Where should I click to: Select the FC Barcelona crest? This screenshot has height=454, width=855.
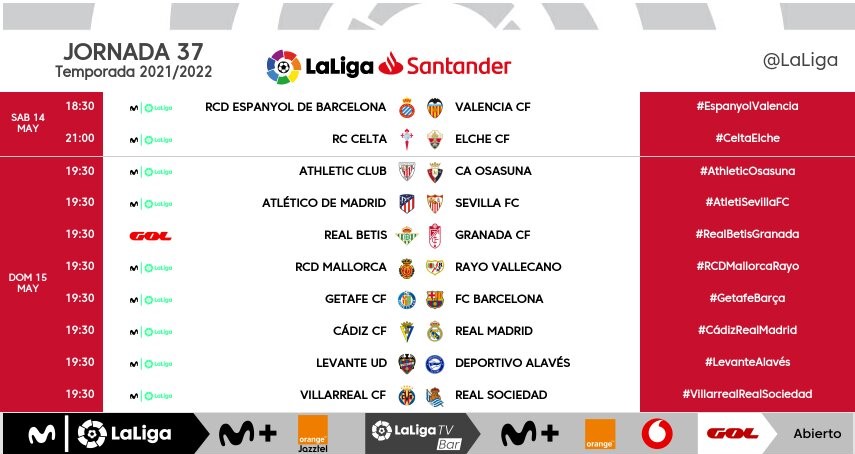[x=435, y=299]
